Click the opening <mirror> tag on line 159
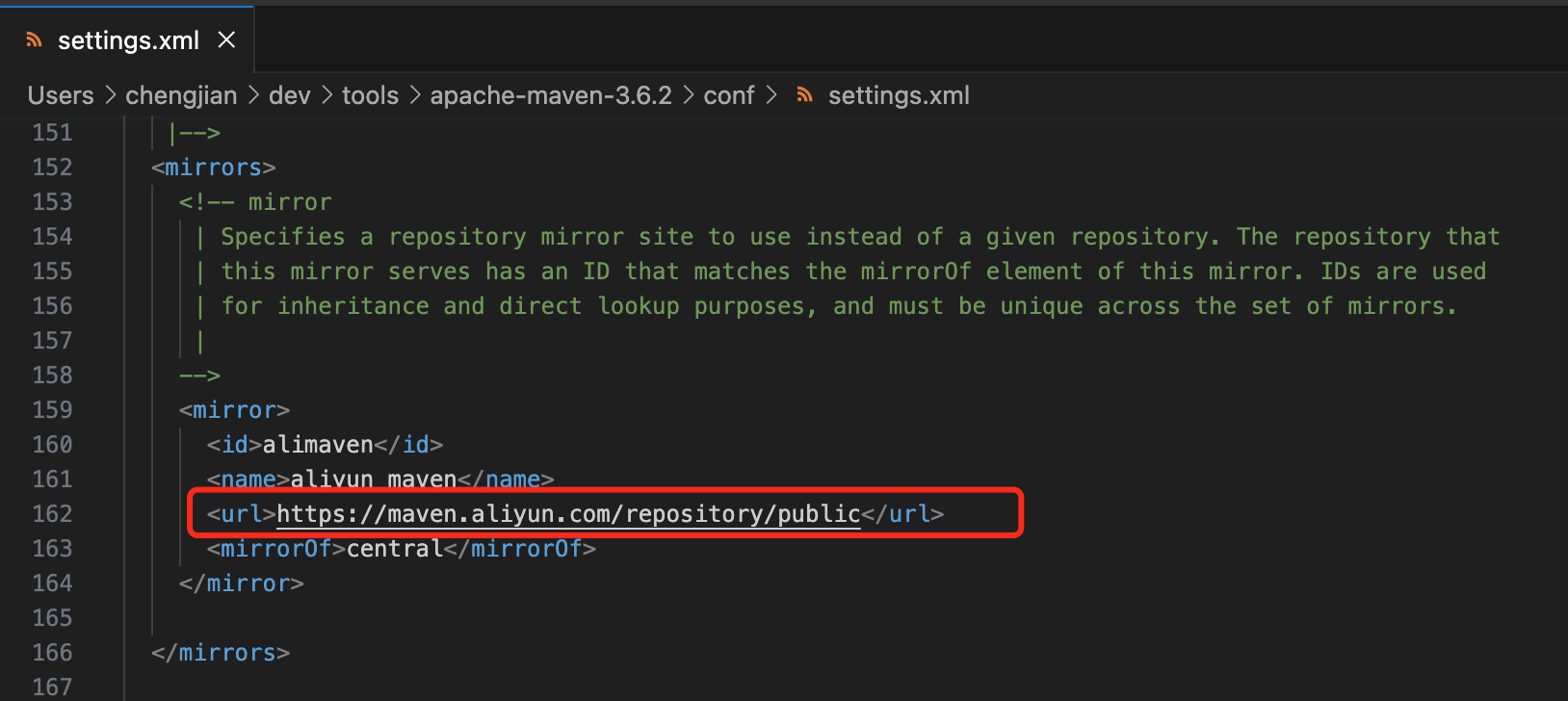Screen dimensions: 1568x701 [234, 409]
